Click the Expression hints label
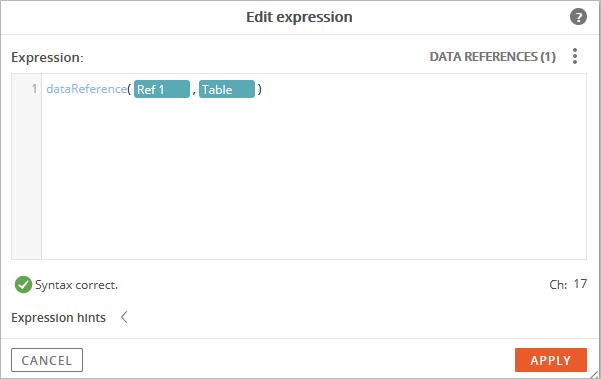This screenshot has height=379, width=601. pos(58,318)
